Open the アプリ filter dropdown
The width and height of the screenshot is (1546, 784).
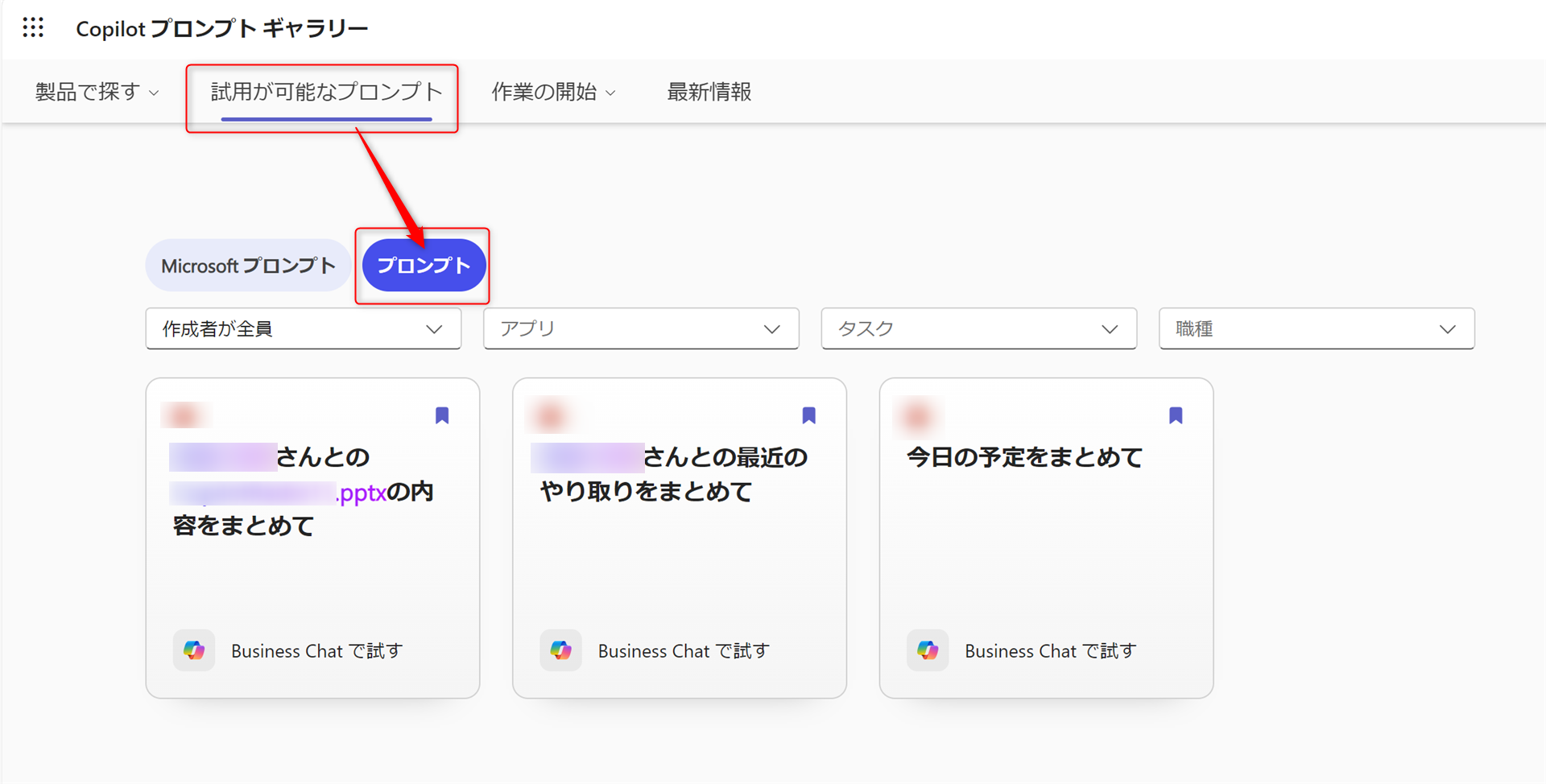tap(641, 328)
